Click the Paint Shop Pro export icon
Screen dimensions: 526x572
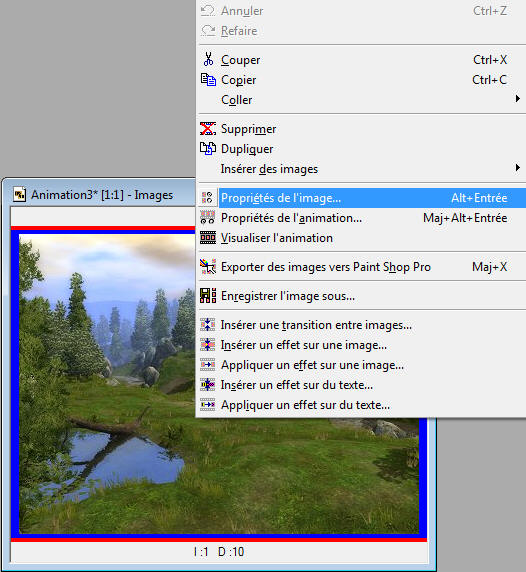(x=208, y=267)
